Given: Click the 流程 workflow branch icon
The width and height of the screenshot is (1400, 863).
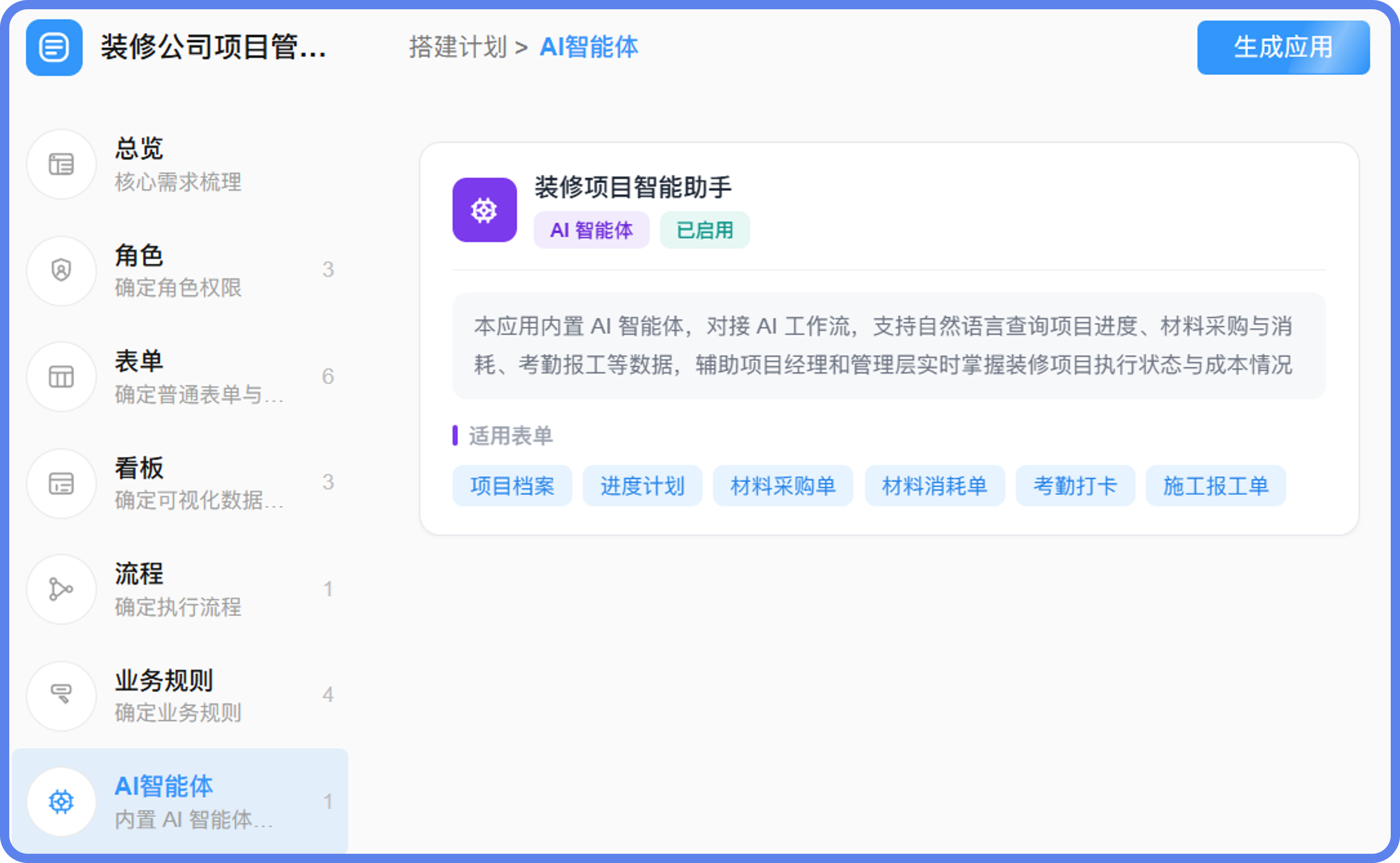Looking at the screenshot, I should [x=61, y=589].
